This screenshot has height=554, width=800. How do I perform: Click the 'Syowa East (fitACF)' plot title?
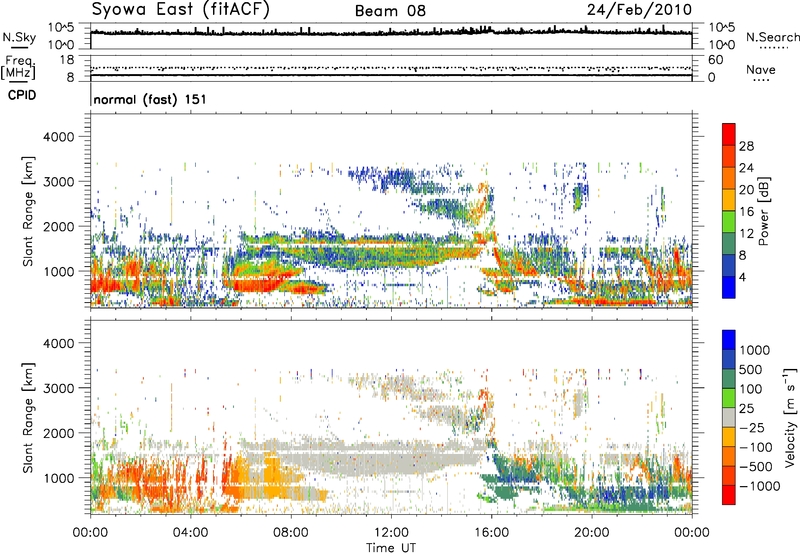181,10
